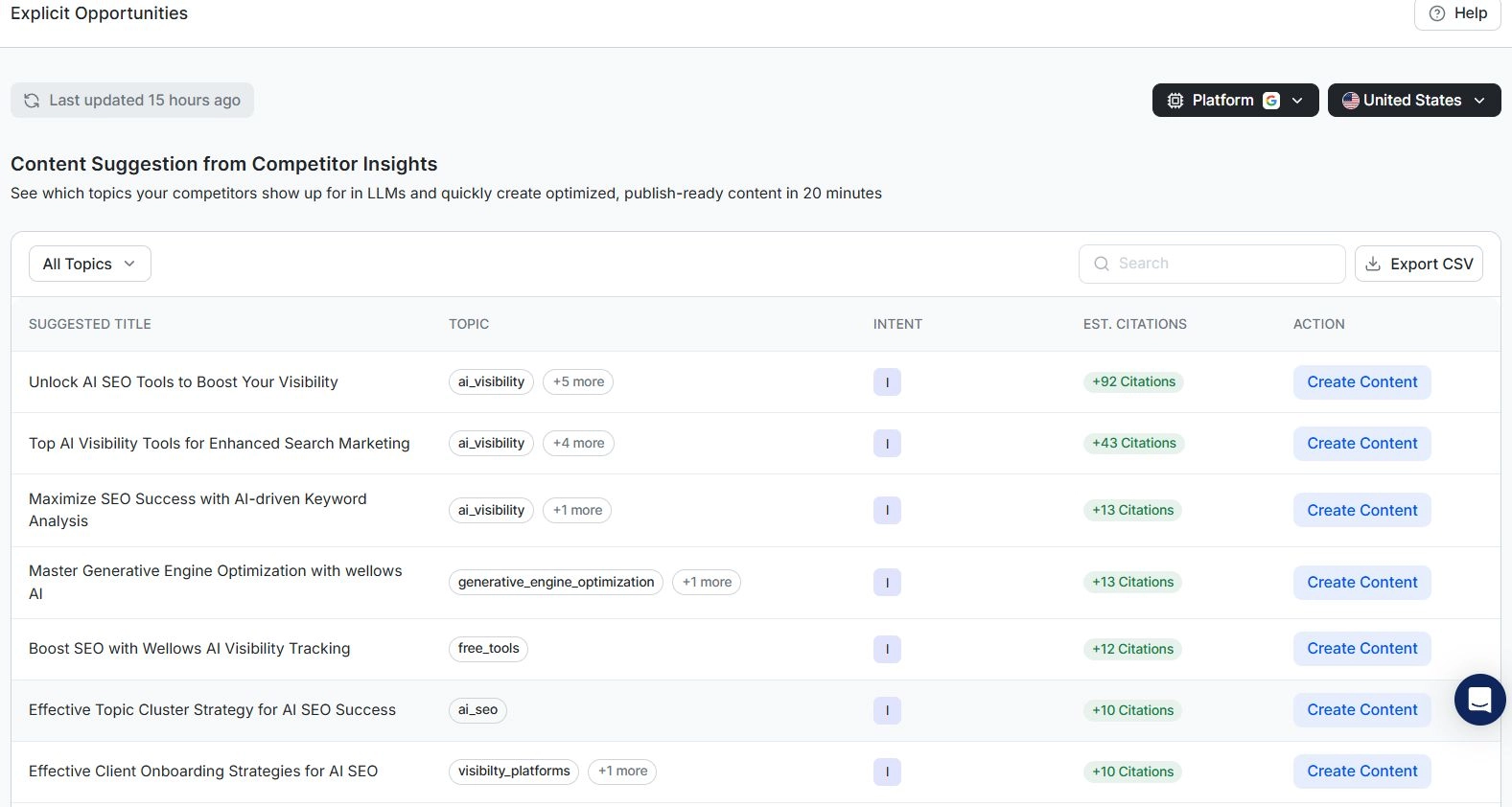1512x807 pixels.
Task: Click the +92 Citations badge
Action: click(x=1133, y=381)
